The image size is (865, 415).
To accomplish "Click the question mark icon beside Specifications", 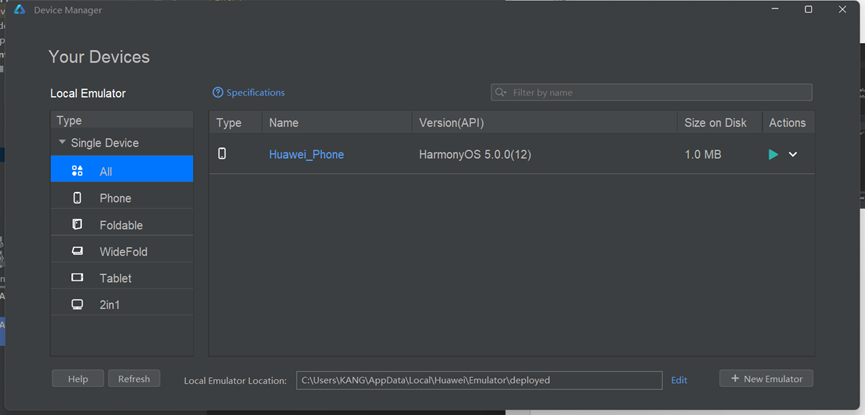I will click(218, 92).
